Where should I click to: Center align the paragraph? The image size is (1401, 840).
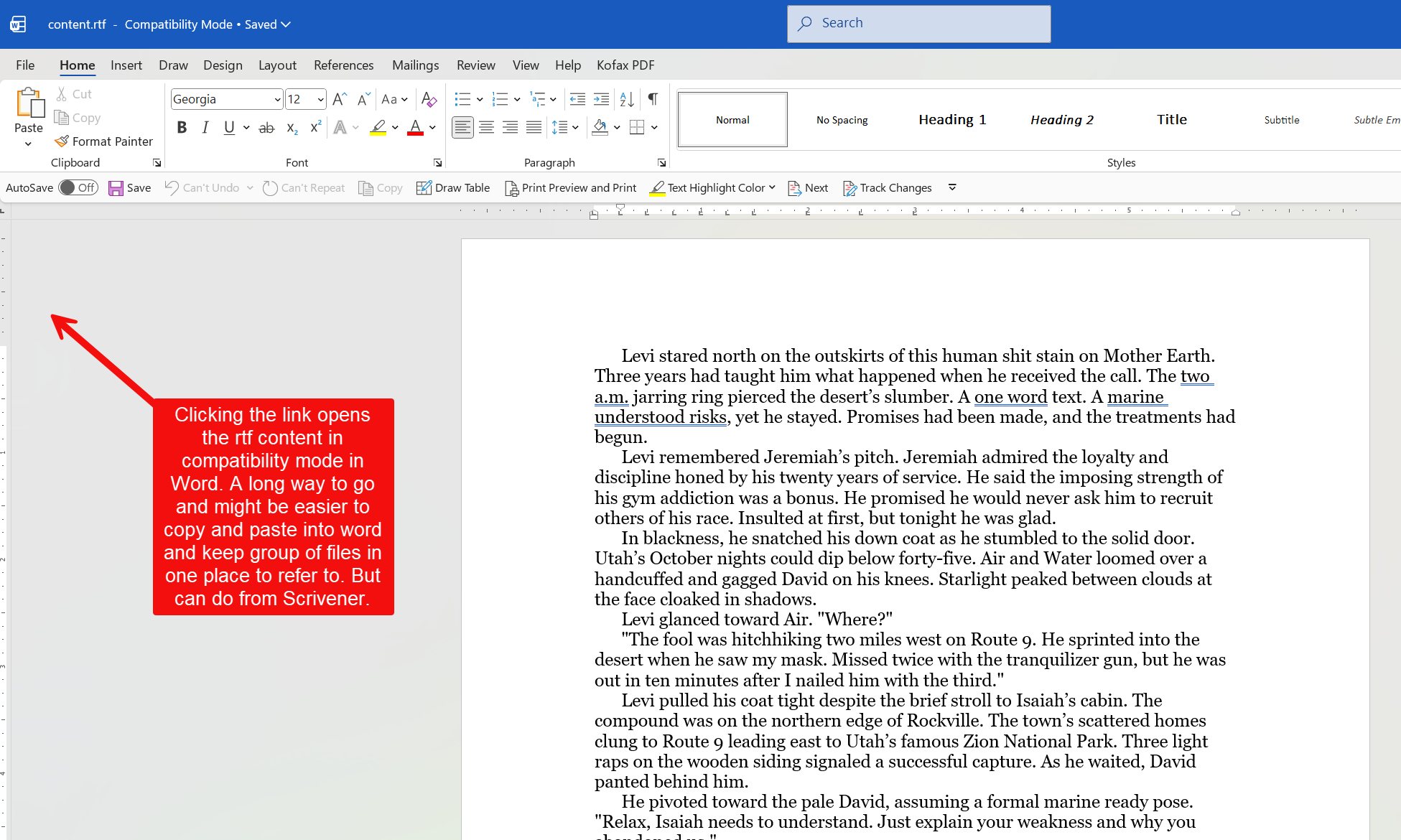[x=486, y=128]
